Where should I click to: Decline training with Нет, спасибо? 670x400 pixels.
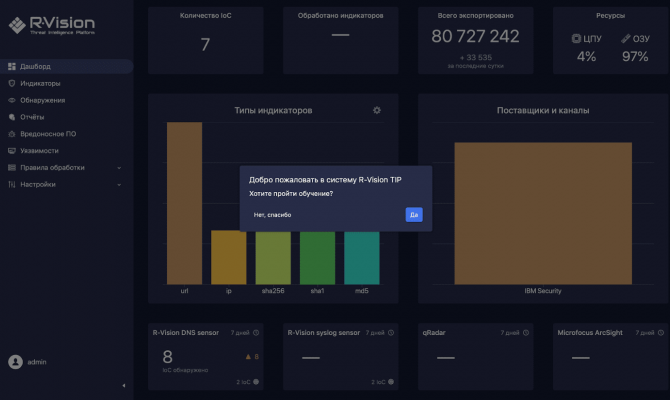[272, 215]
